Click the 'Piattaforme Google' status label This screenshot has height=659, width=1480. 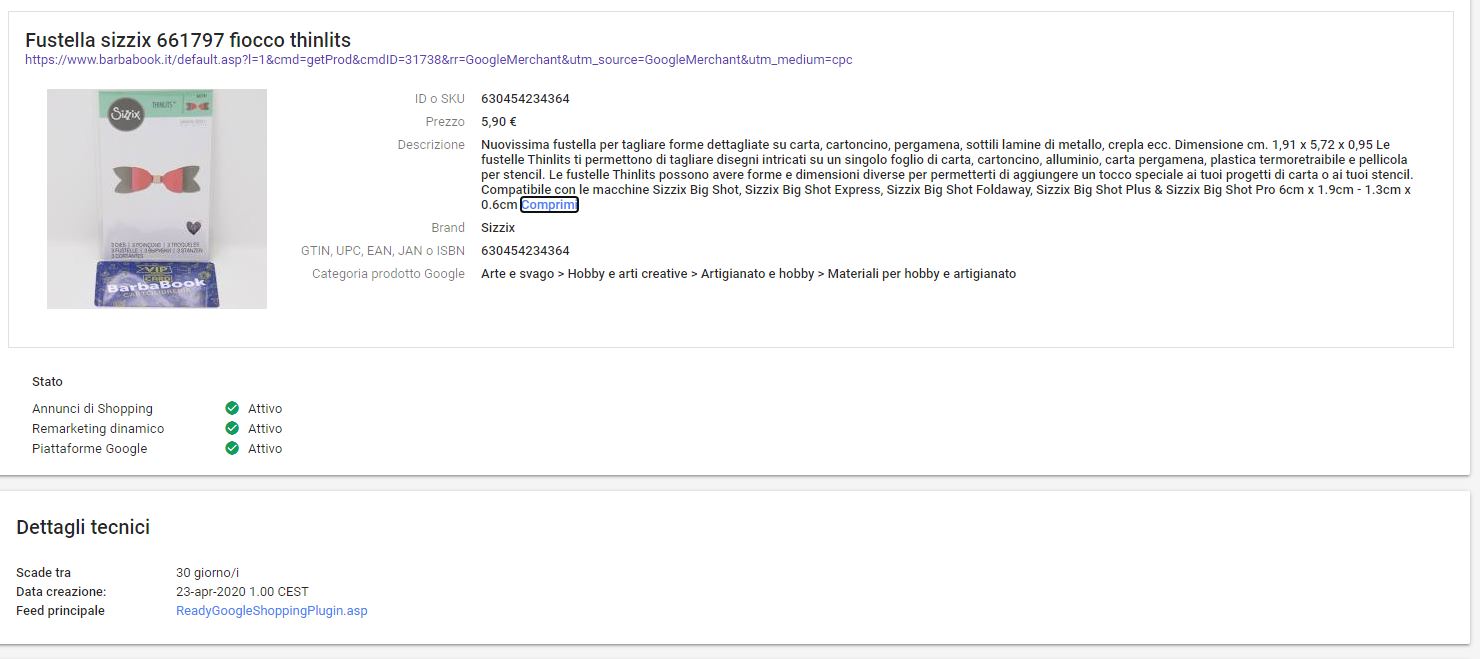pyautogui.click(x=89, y=449)
